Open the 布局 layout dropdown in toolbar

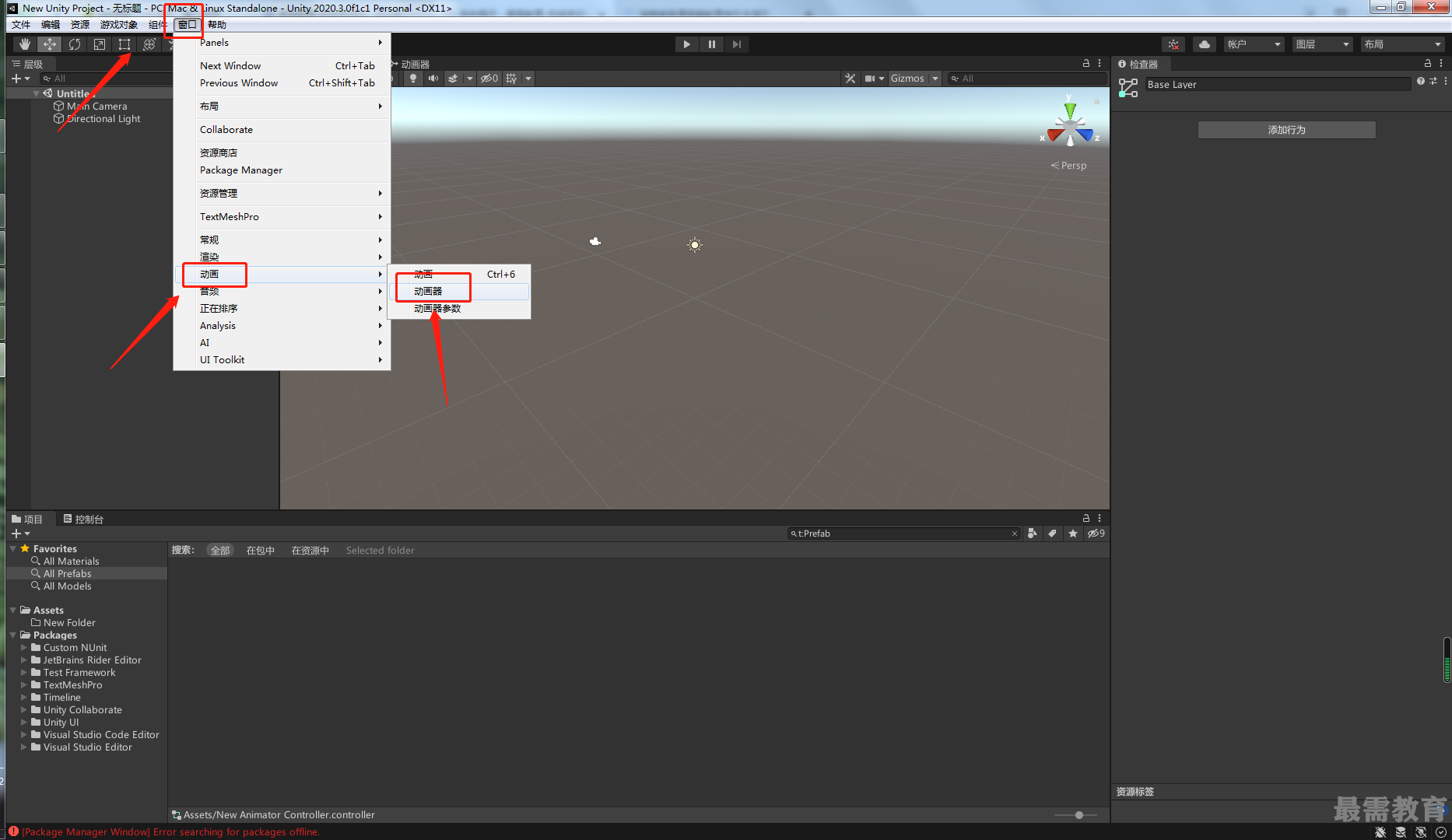point(1403,44)
